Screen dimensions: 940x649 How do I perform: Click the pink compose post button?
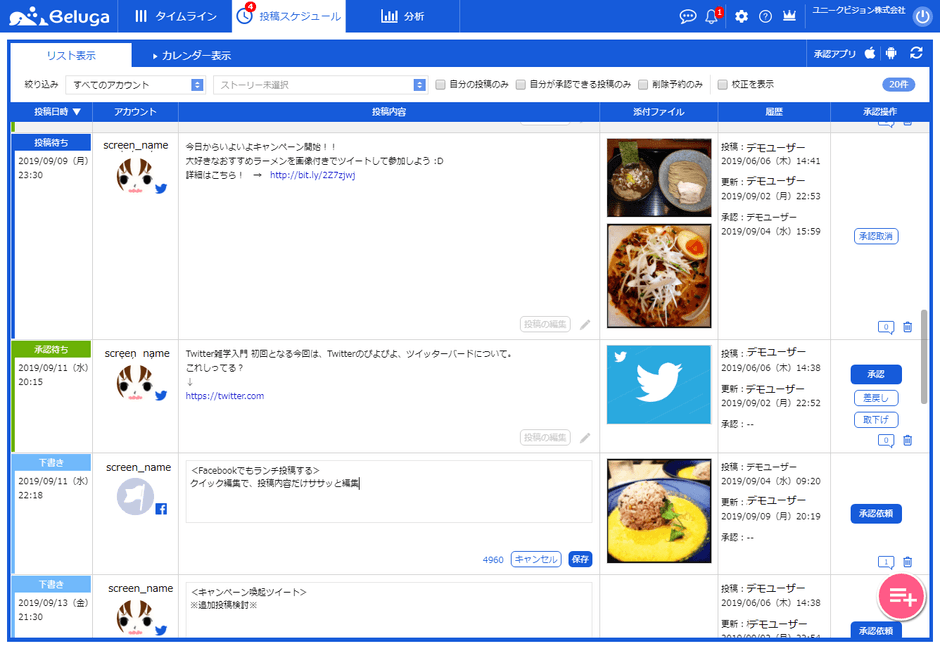(x=901, y=597)
